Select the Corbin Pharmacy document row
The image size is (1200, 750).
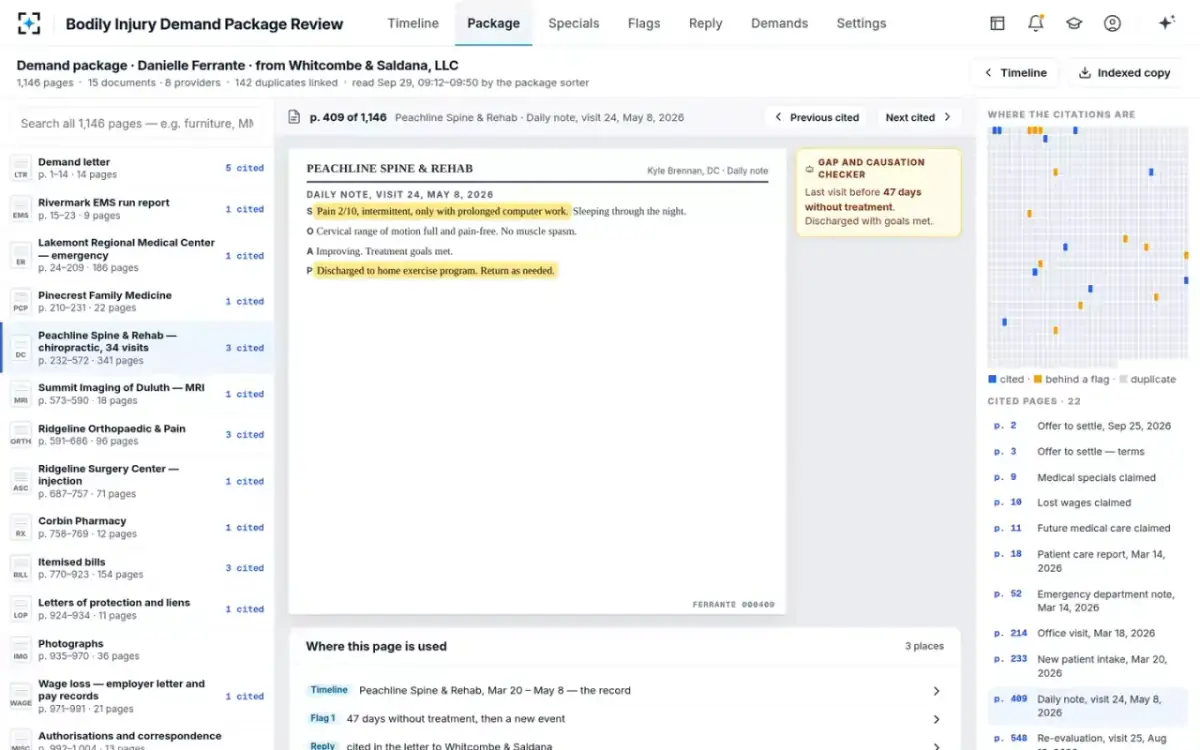click(137, 527)
